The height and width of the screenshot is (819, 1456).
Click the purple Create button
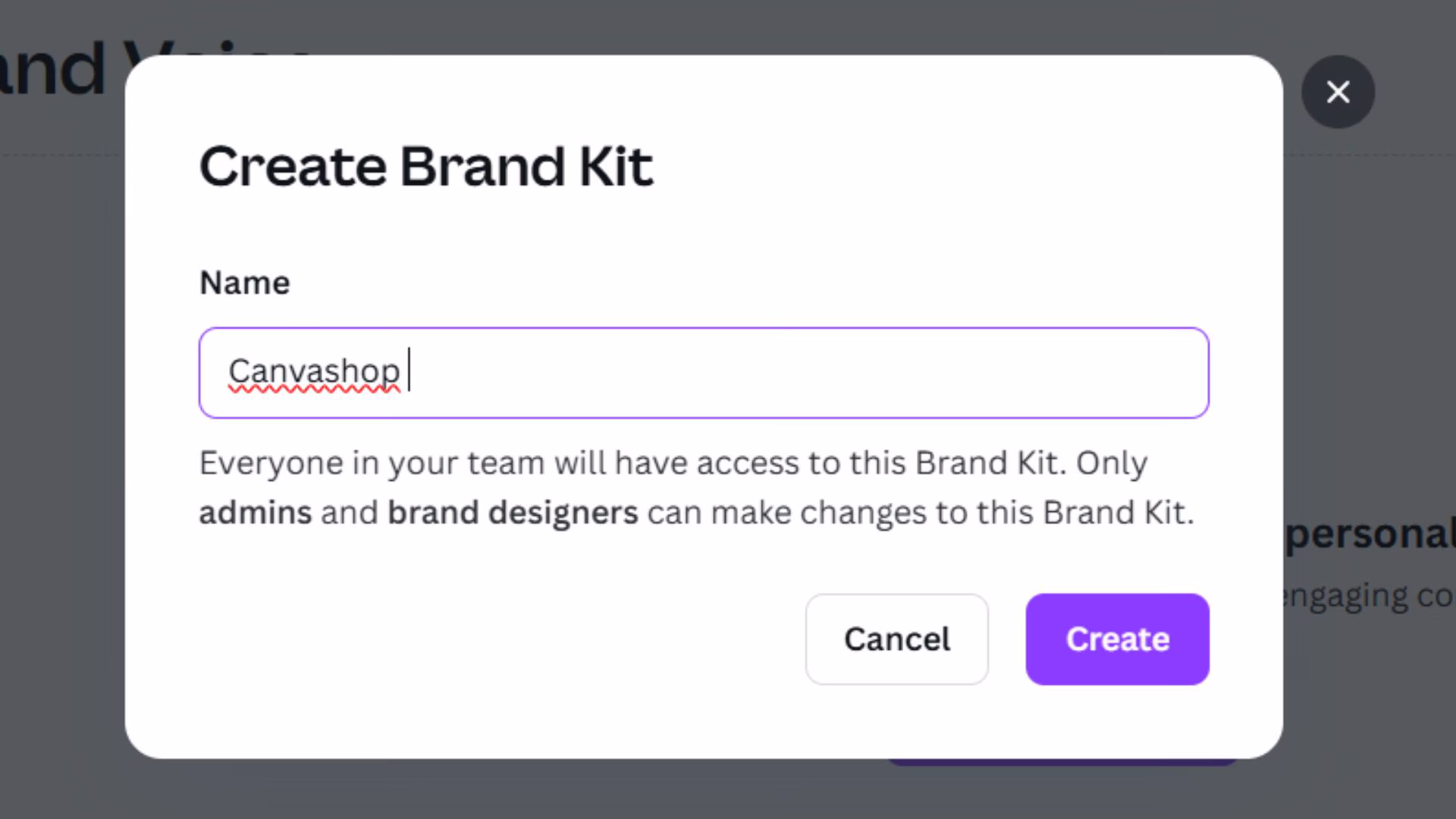1117,639
